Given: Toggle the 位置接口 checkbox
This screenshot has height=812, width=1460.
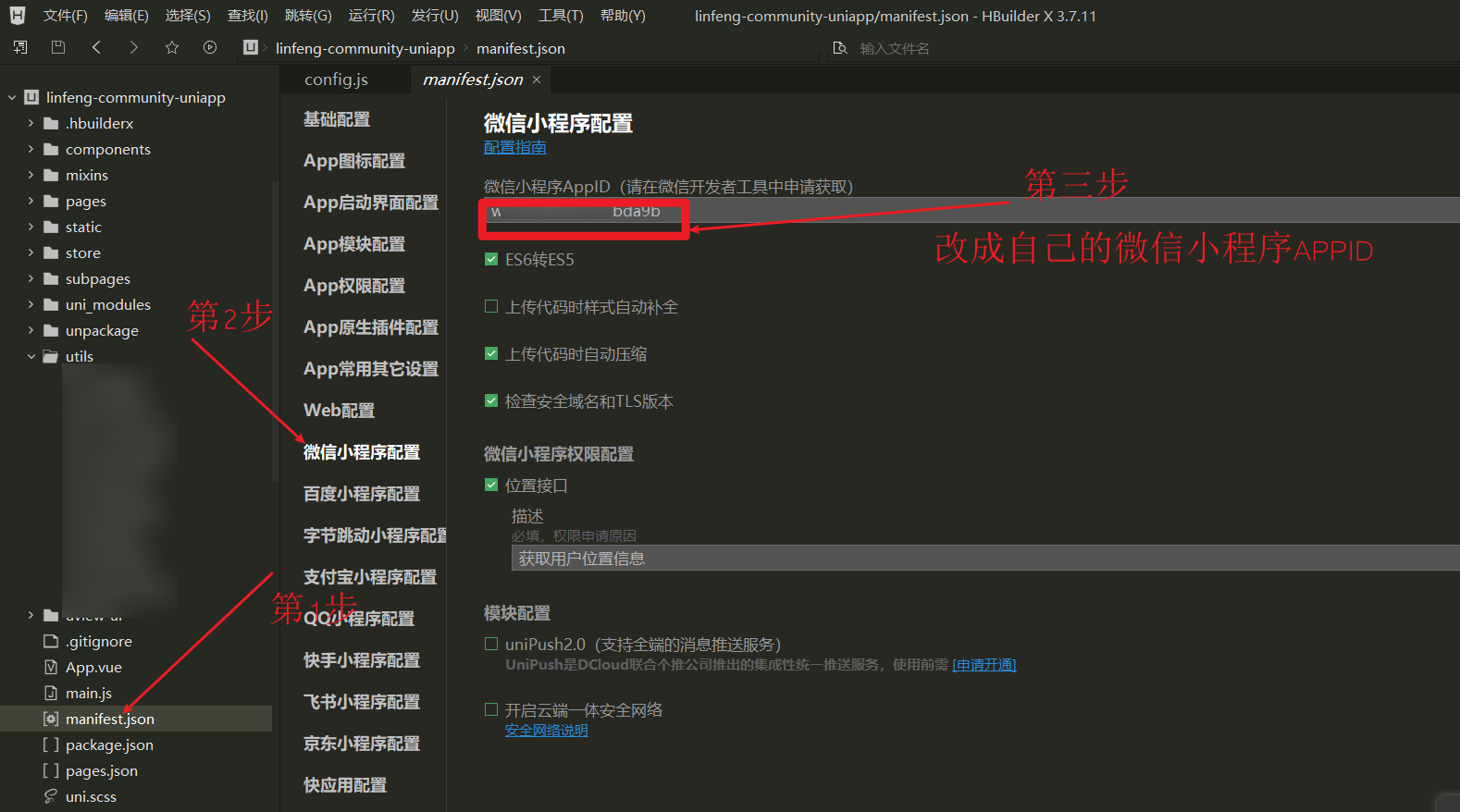Looking at the screenshot, I should (x=491, y=485).
